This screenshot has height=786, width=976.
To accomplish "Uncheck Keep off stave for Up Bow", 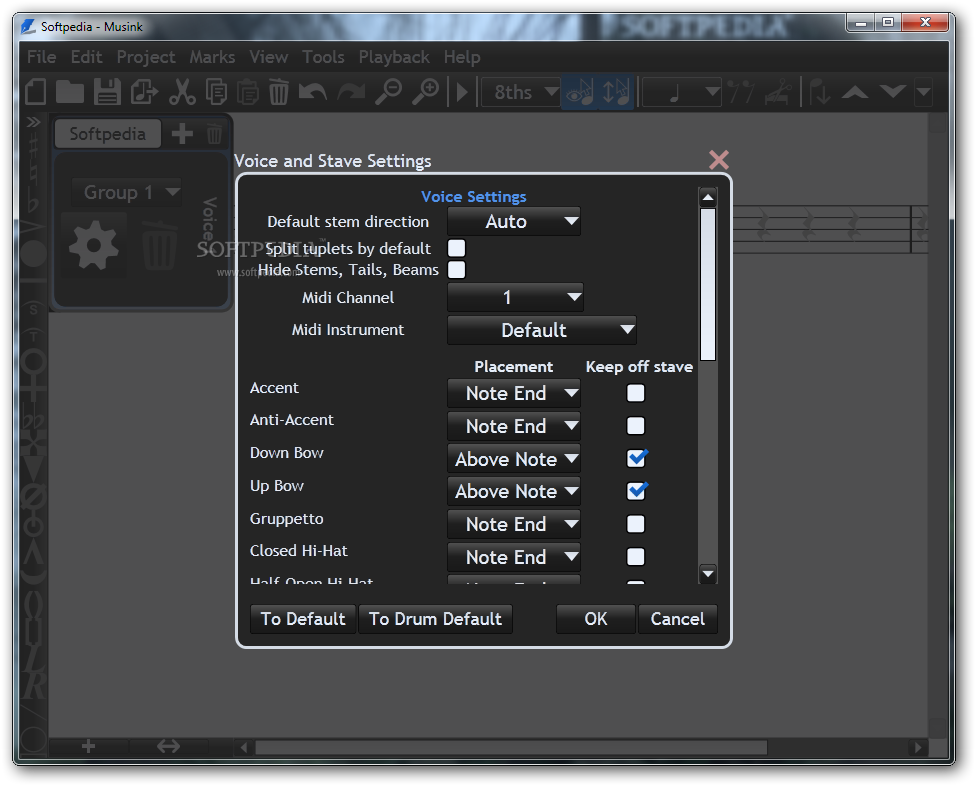I will (636, 491).
